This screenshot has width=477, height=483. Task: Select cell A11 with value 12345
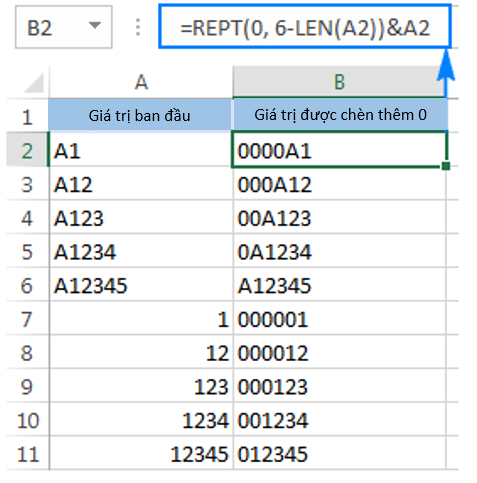point(141,453)
